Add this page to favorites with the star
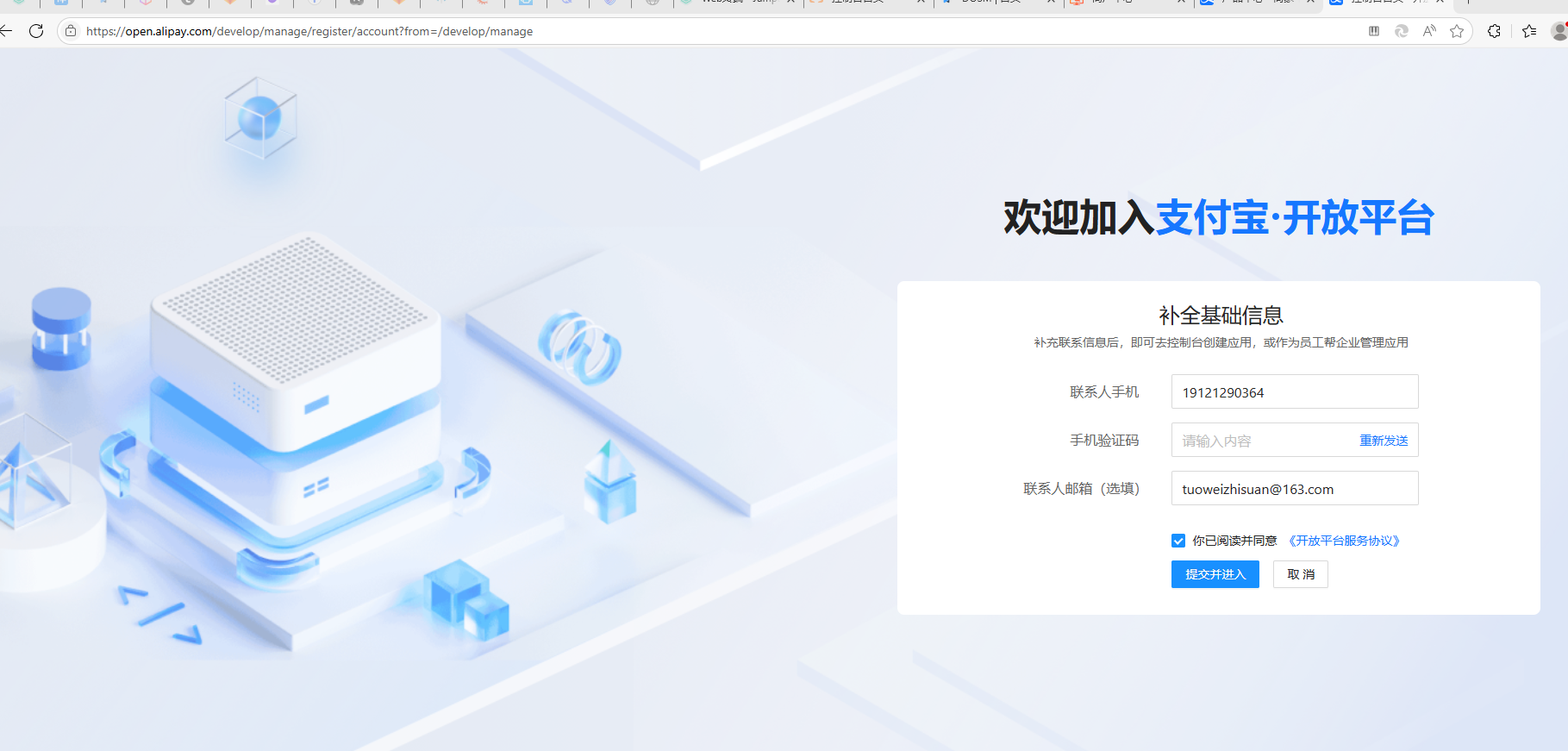Viewport: 1568px width, 751px height. pyautogui.click(x=1457, y=31)
